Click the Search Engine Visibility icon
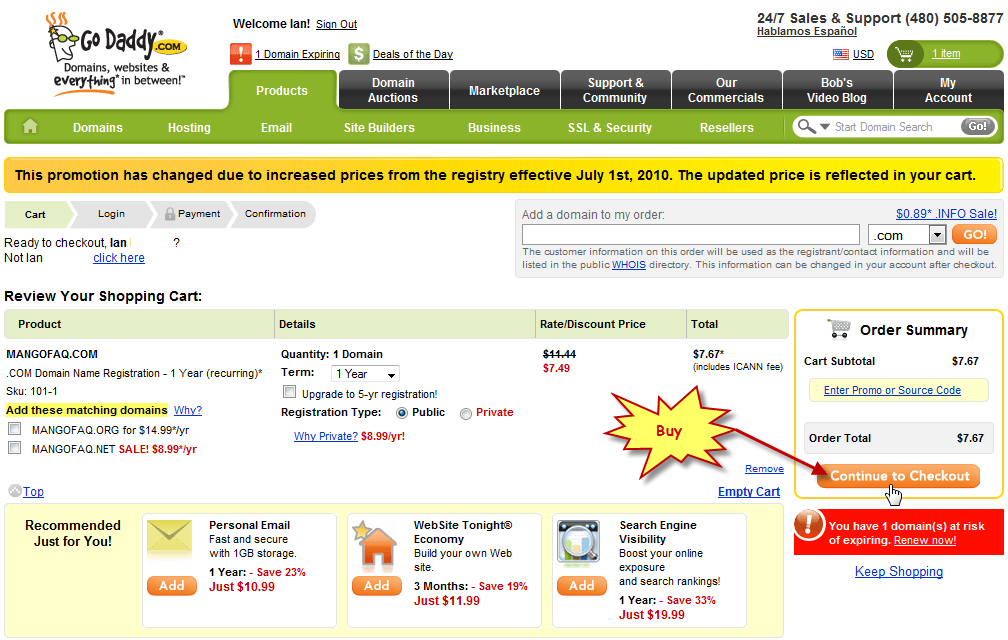This screenshot has width=1008, height=640. tap(579, 542)
